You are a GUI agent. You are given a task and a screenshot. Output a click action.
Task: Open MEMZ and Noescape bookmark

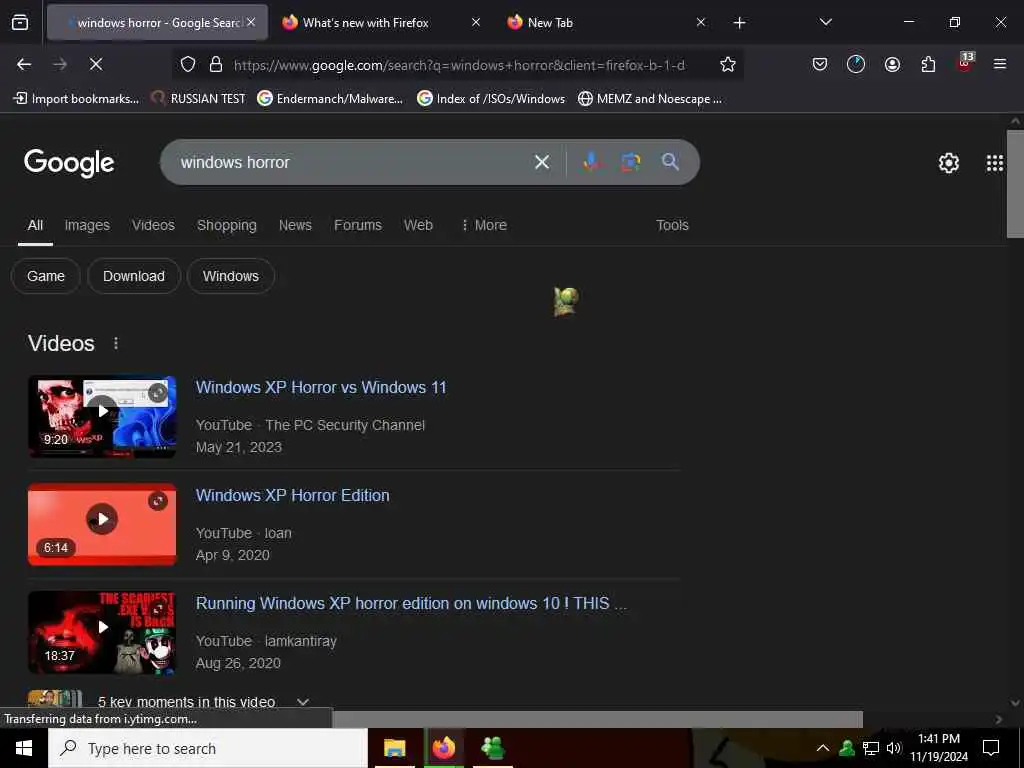(650, 99)
